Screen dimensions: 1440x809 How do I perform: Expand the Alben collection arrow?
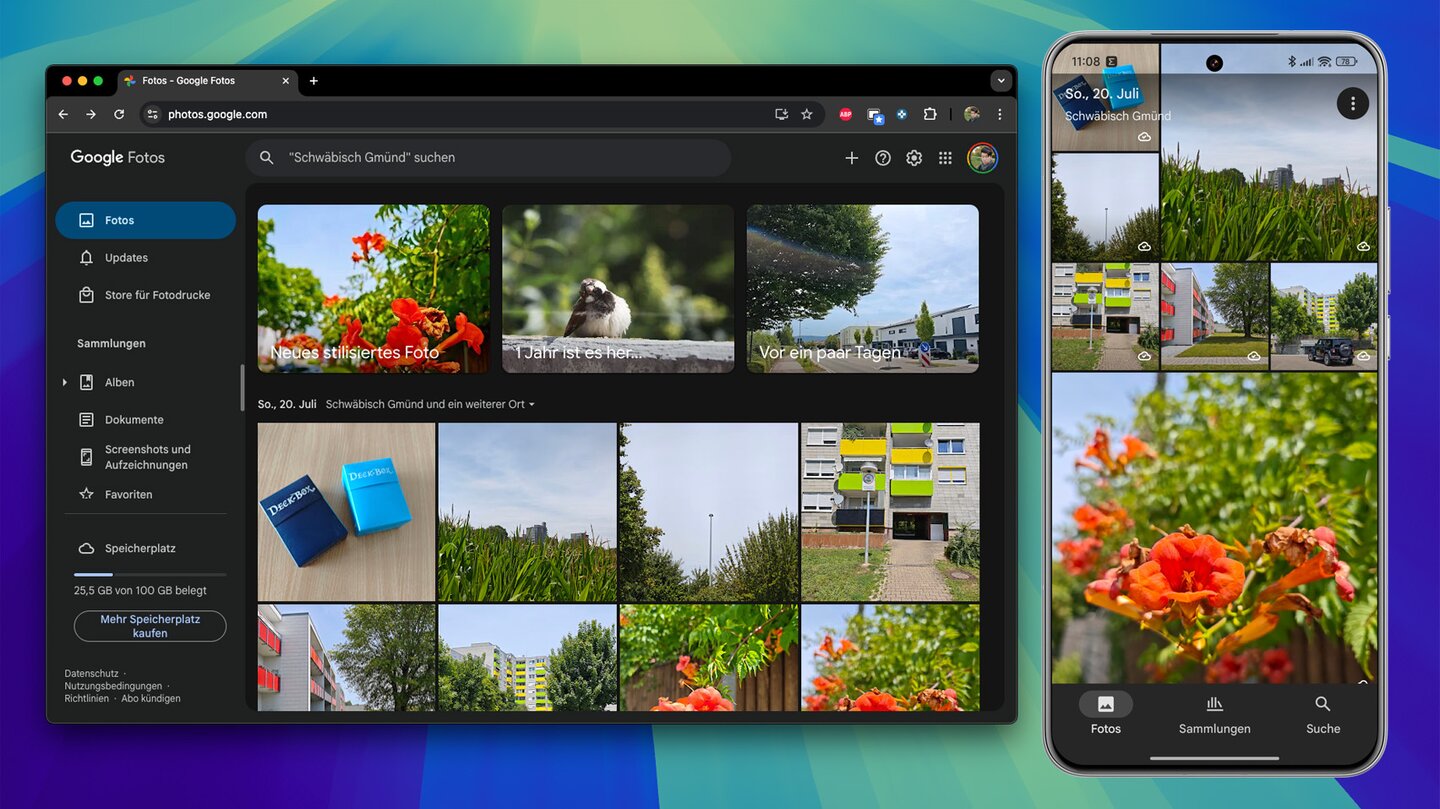point(65,382)
